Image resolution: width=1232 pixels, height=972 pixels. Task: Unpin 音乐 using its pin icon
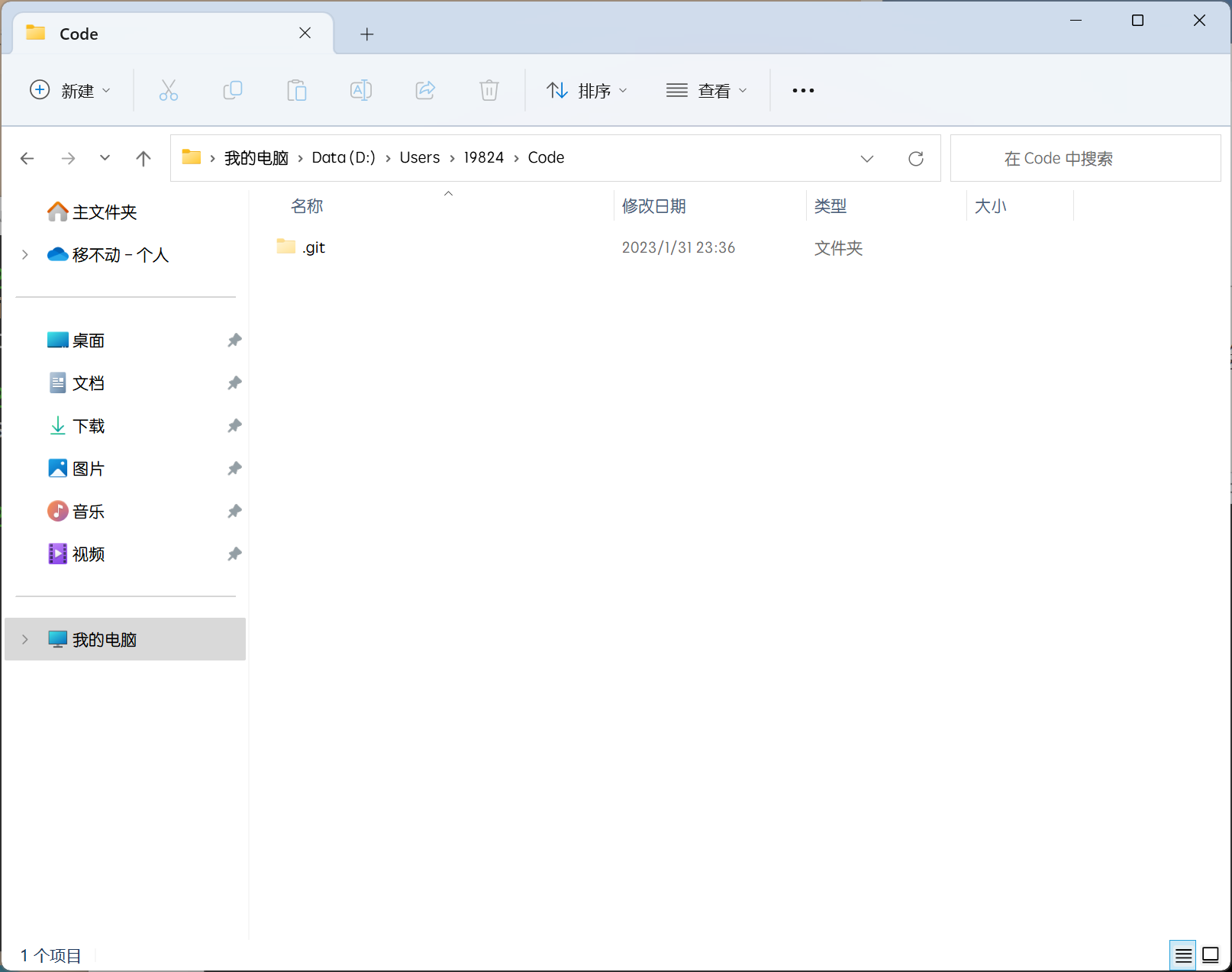[234, 512]
